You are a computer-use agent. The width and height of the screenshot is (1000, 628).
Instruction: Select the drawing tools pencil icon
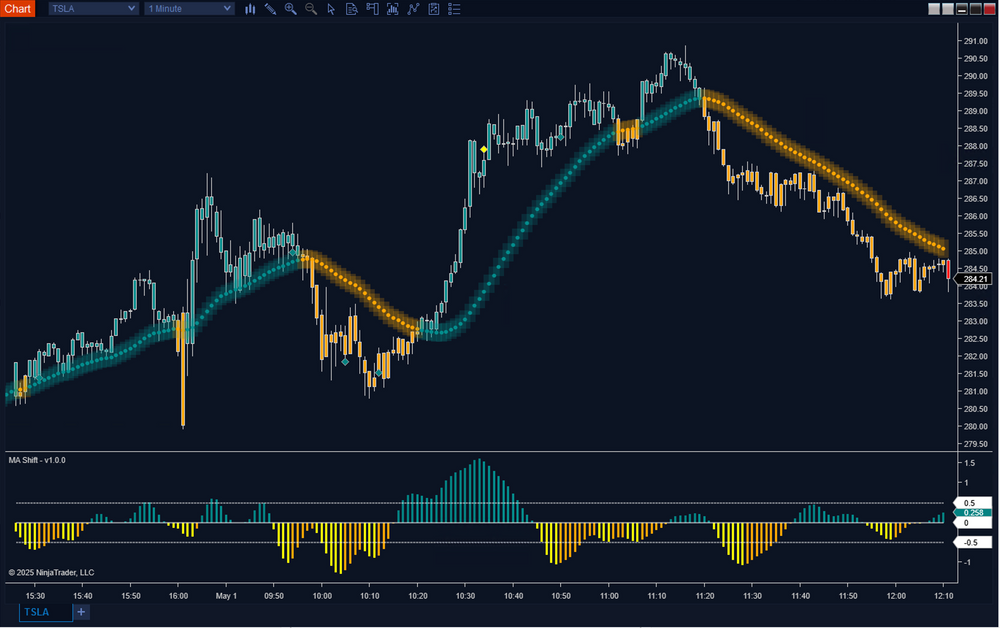(x=270, y=8)
